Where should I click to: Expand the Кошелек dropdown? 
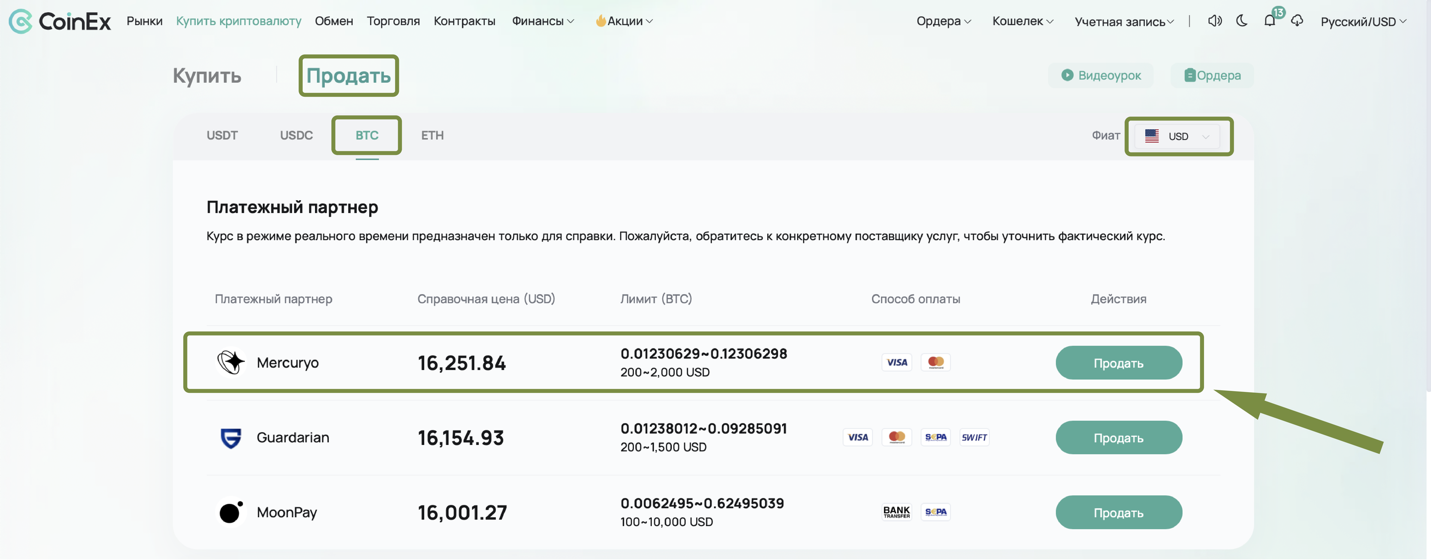pos(1023,21)
